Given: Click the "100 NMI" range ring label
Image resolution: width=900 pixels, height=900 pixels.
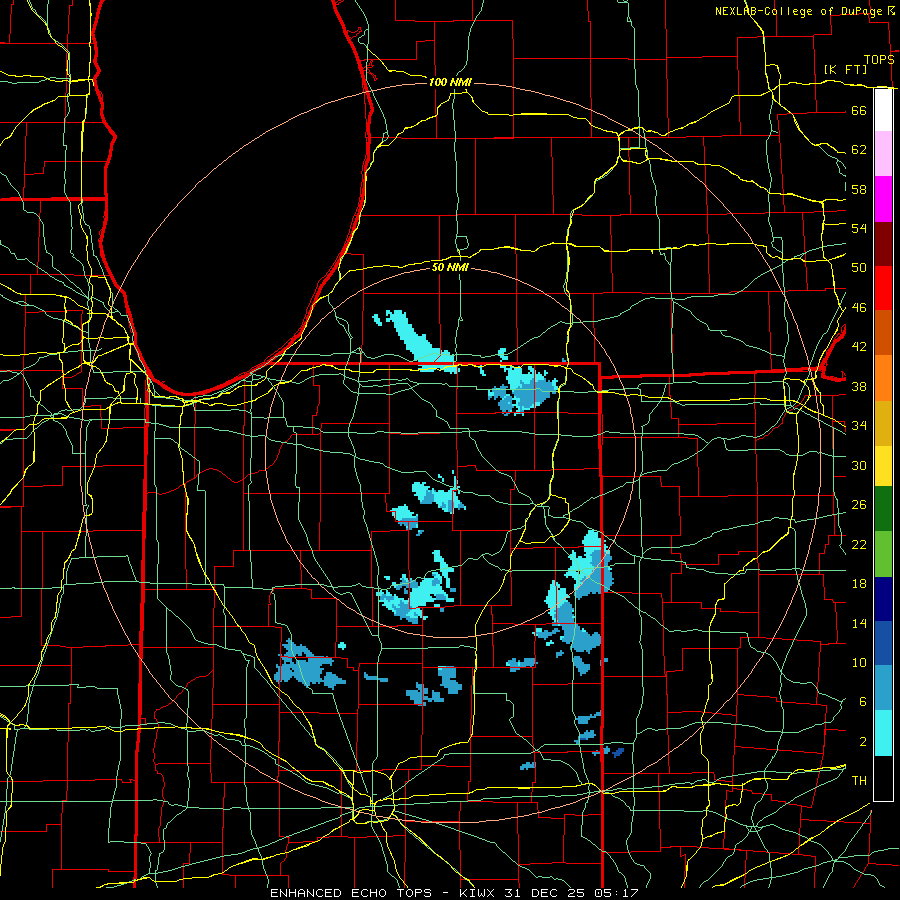Looking at the screenshot, I should (450, 83).
